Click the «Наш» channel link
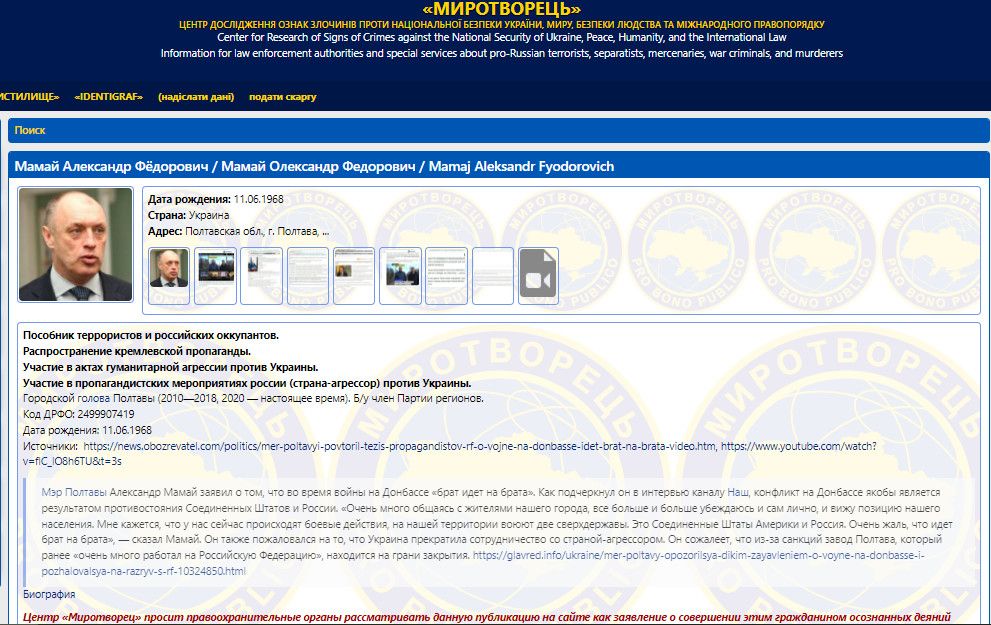Screen dimensions: 991x625 tap(737, 493)
